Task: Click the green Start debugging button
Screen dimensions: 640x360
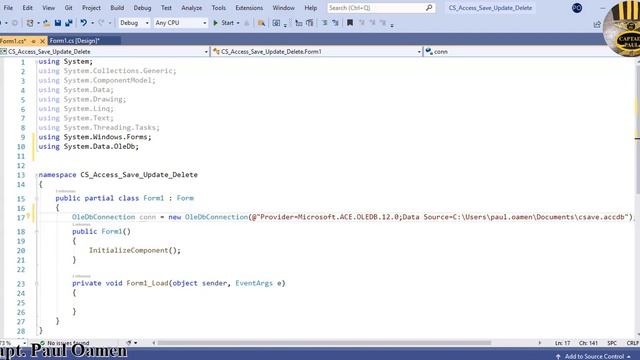Action: tap(223, 23)
